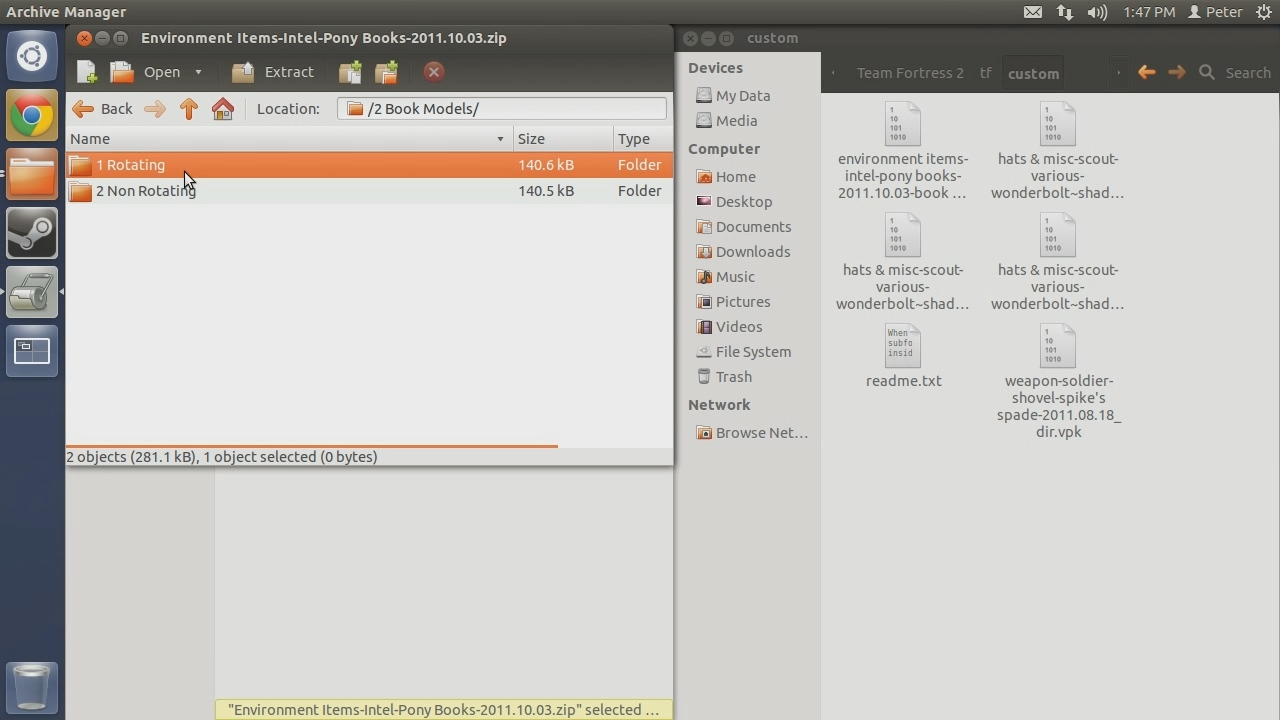Go forward in archive location history
This screenshot has width=1280, height=720.
[x=154, y=109]
